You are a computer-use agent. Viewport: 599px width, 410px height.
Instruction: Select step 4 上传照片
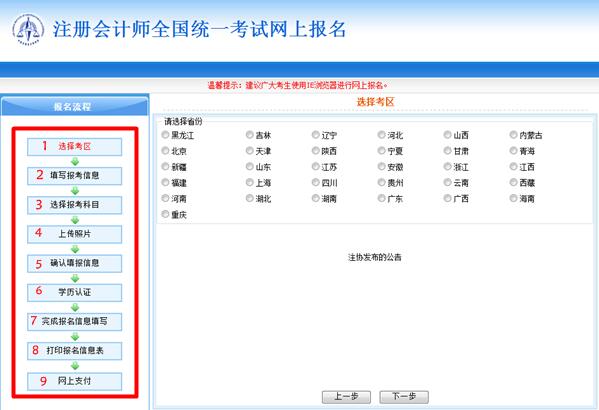74,234
